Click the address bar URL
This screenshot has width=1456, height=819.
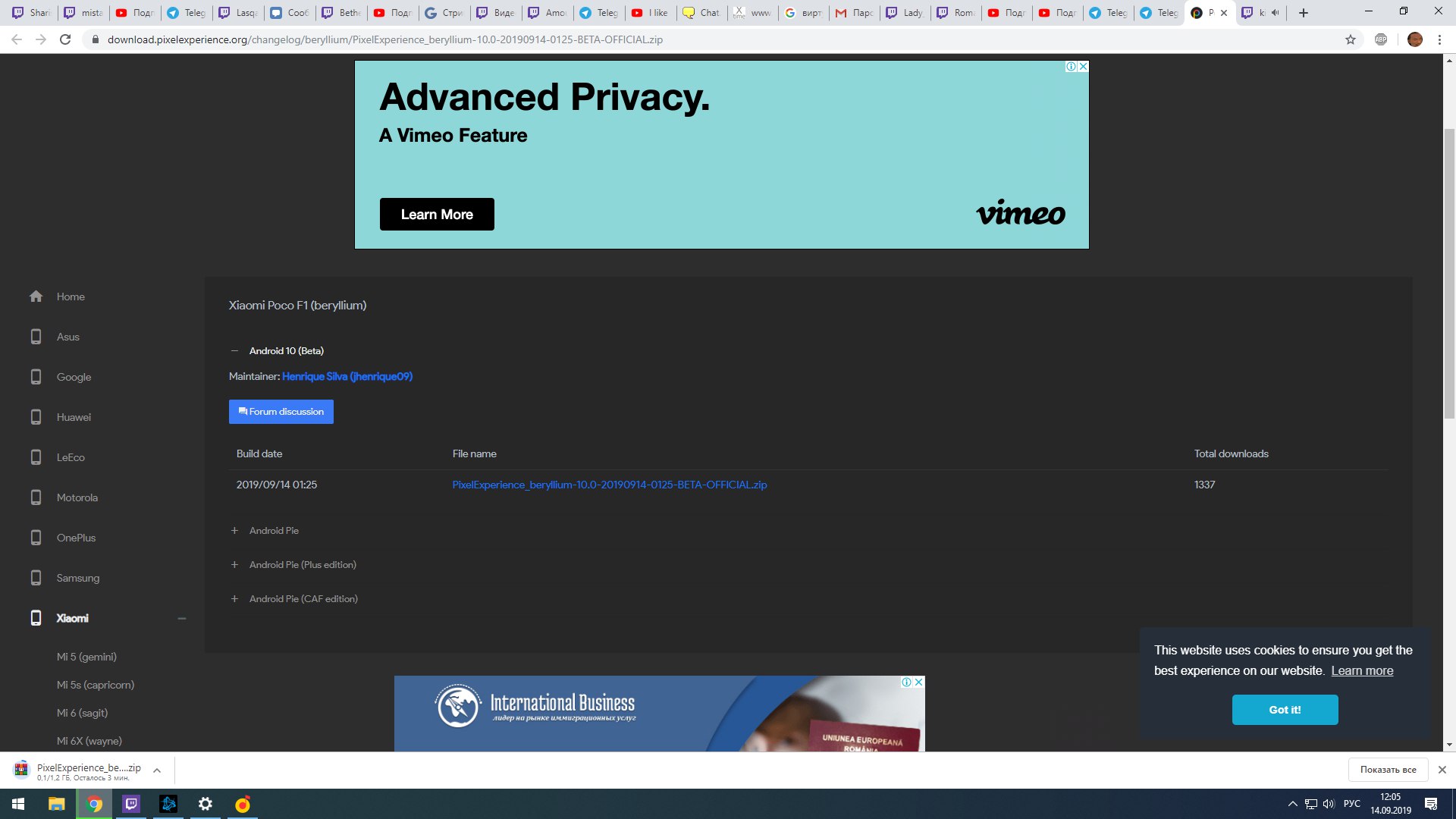pyautogui.click(x=385, y=39)
